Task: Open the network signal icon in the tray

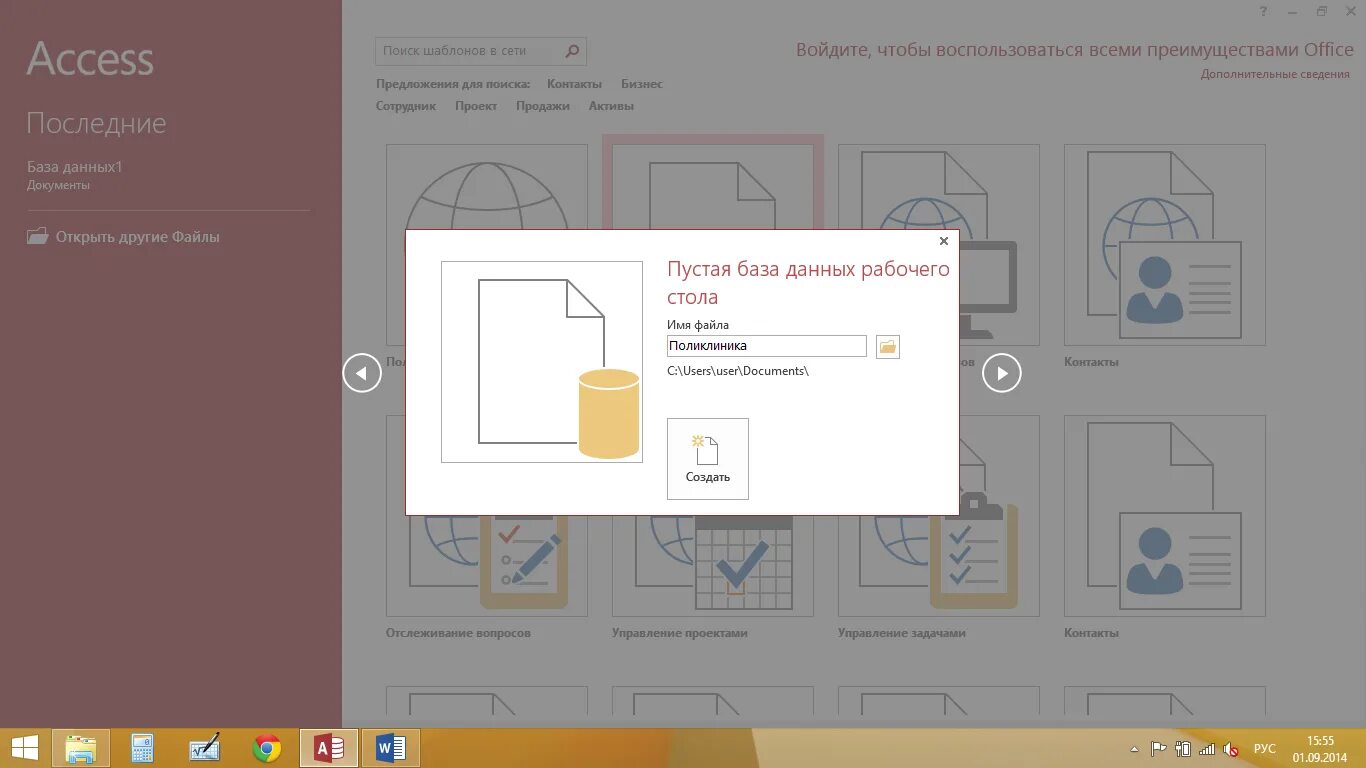Action: 1207,748
